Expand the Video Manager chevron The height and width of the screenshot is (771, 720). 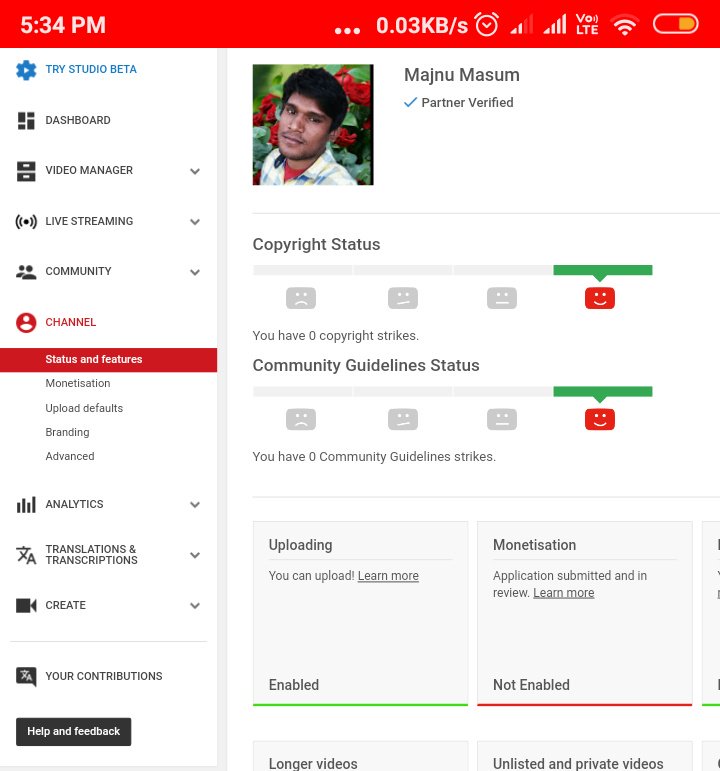pos(195,171)
